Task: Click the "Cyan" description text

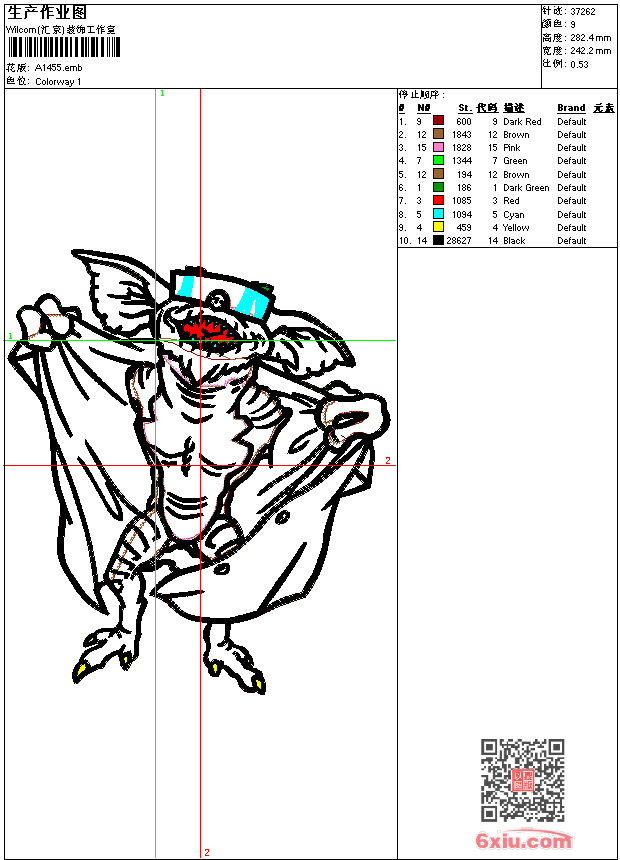Action: (x=514, y=215)
